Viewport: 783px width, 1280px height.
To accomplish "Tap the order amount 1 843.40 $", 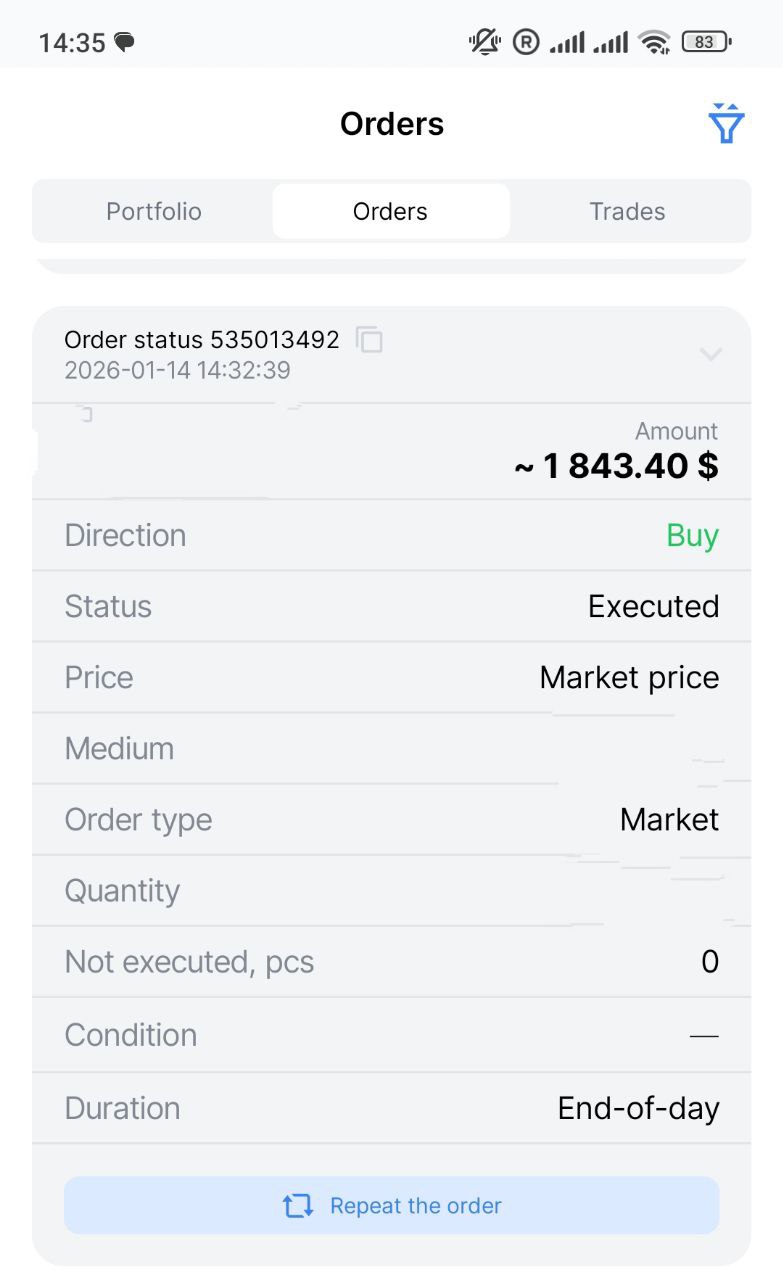I will [617, 466].
